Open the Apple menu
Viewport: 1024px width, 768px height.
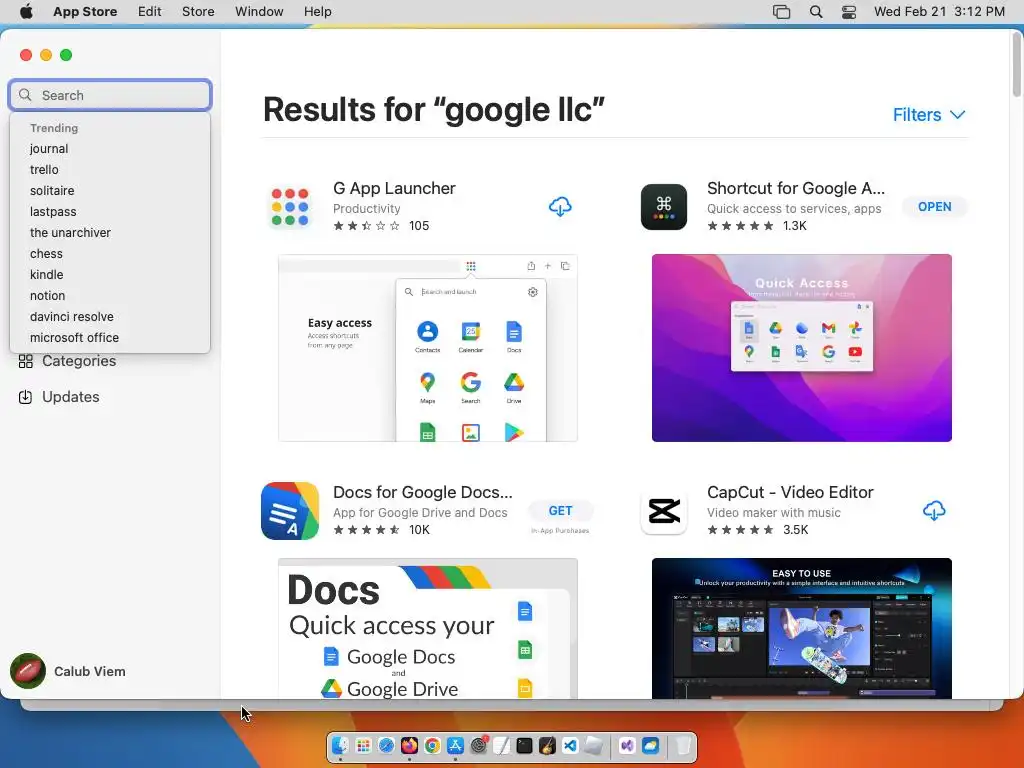tap(26, 11)
